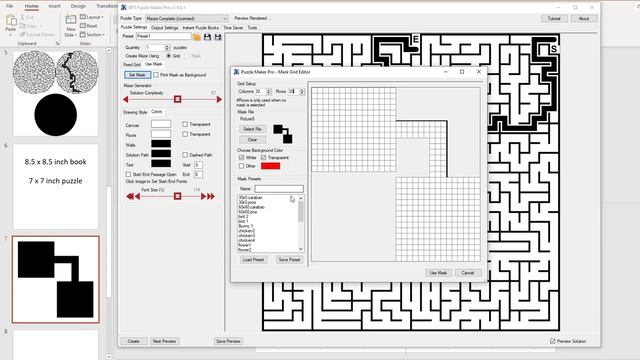Click PowerPoint Paste icon
Viewport: 640px width, 360px height.
coord(11,20)
